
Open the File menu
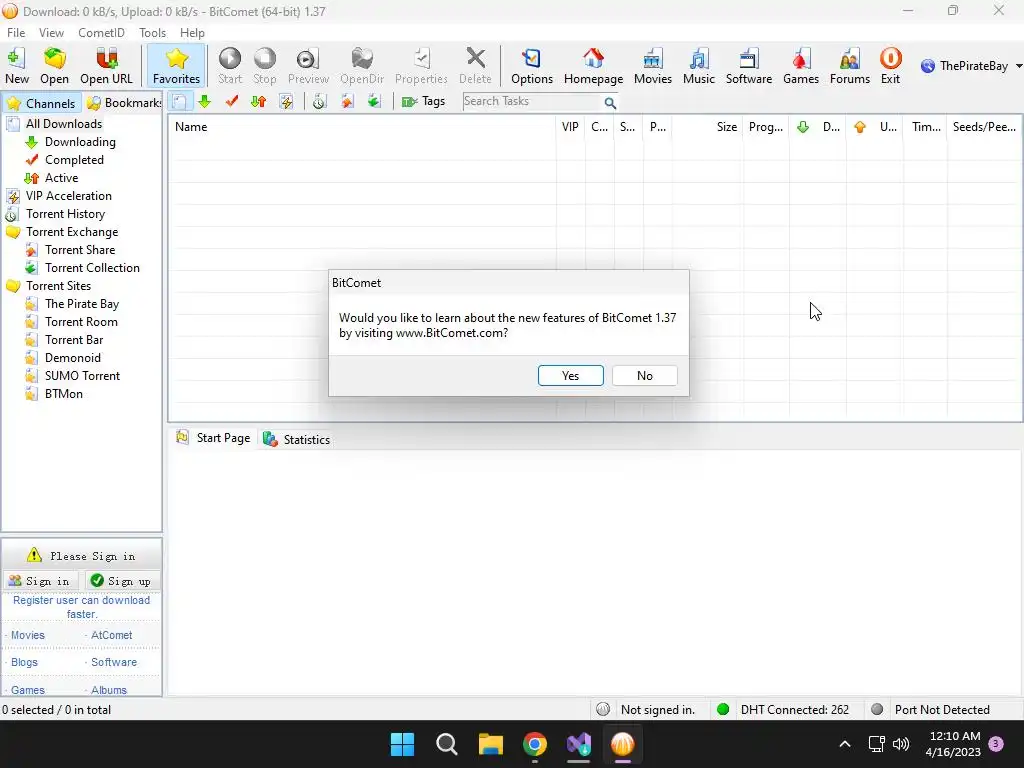[x=16, y=33]
